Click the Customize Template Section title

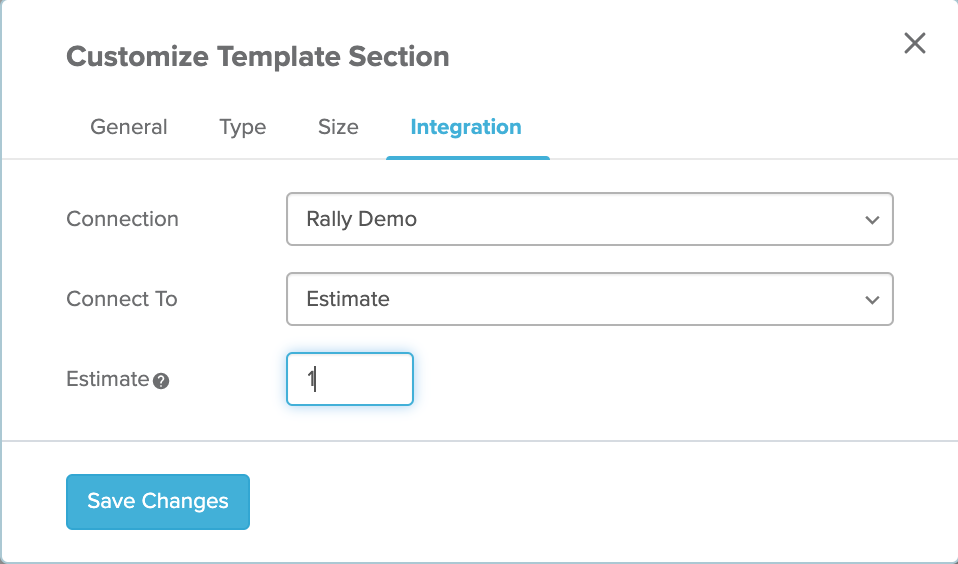257,56
